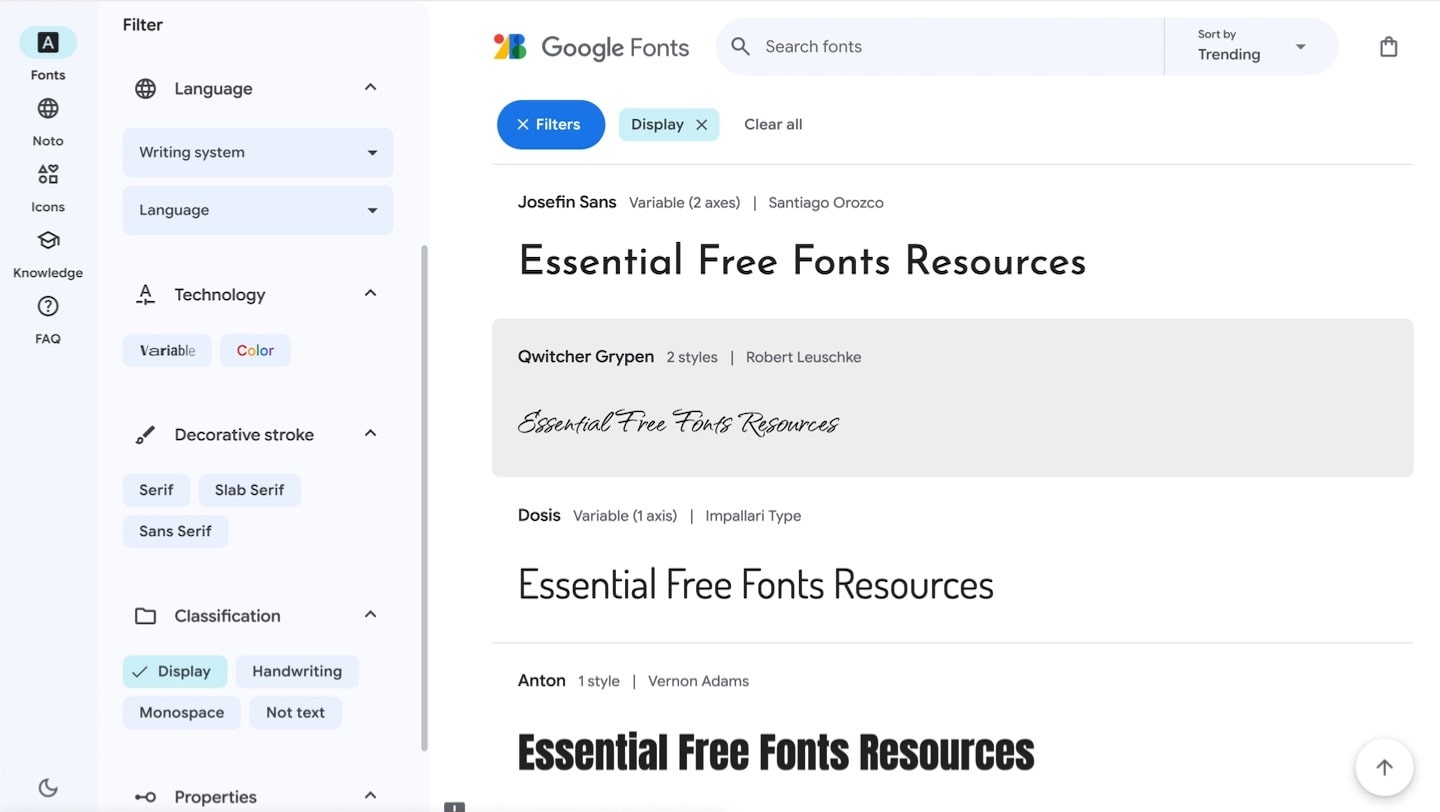
Task: Collapse the Technology section chevron
Action: pos(370,294)
